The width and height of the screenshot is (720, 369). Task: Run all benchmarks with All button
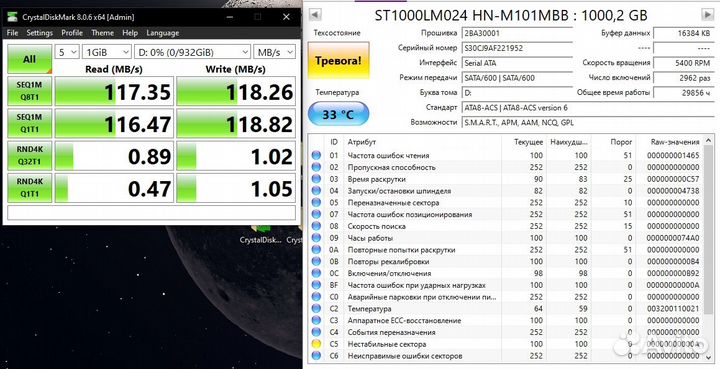point(30,59)
